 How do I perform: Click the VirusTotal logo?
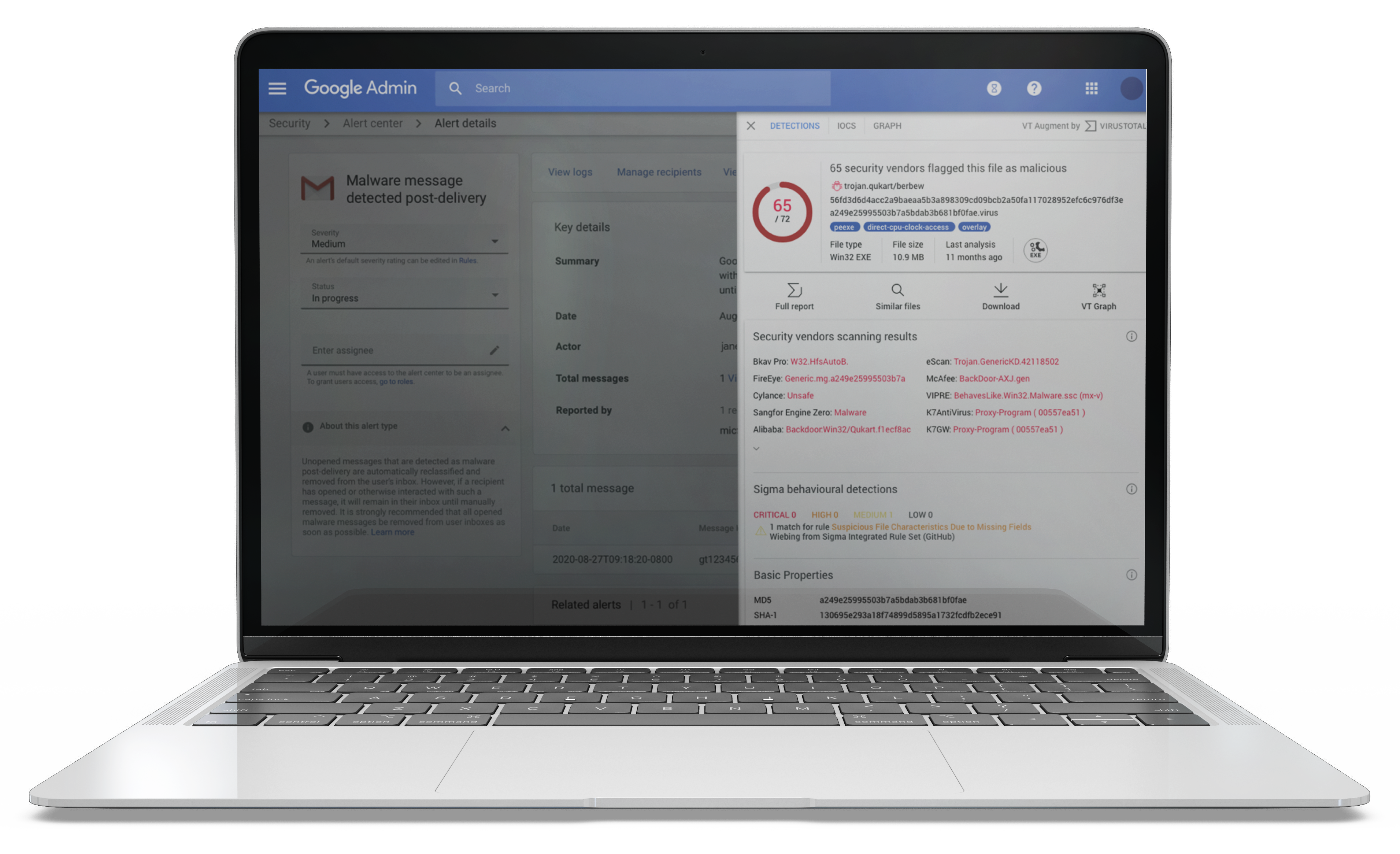pos(1115,126)
